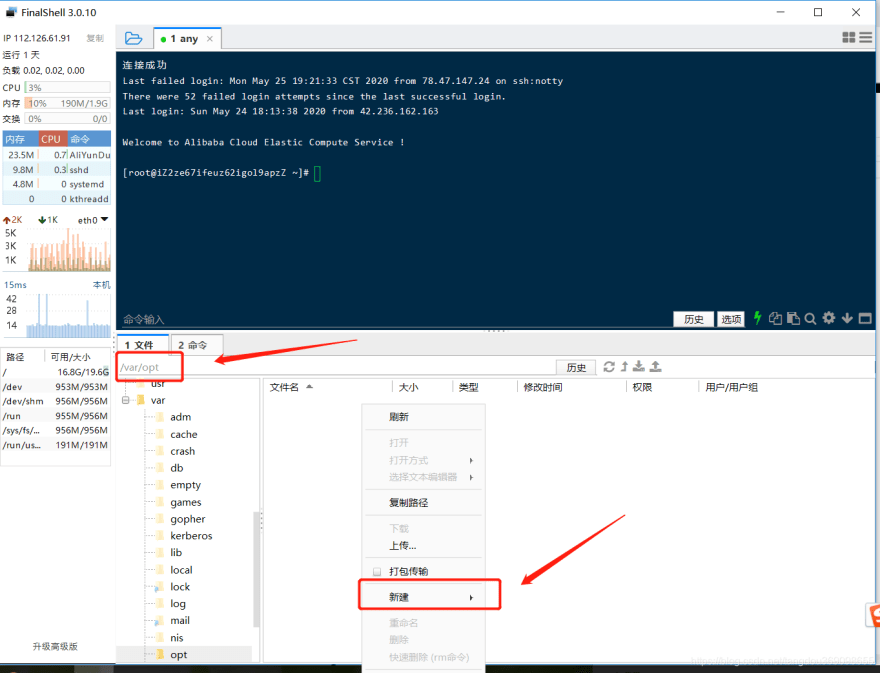The width and height of the screenshot is (880, 673).
Task: Click the paste into terminal icon
Action: (x=793, y=318)
